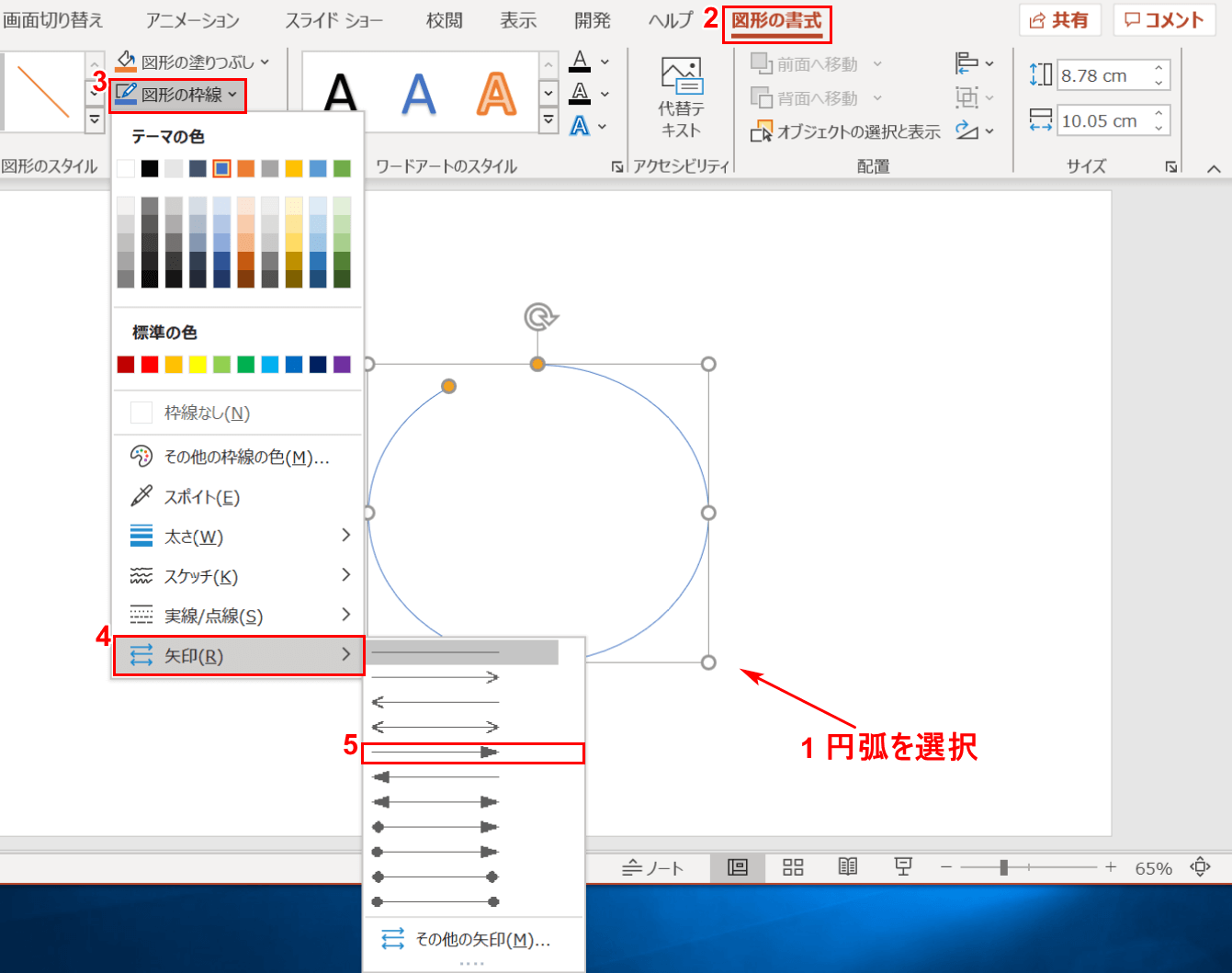Expand the 太さ(W) submenu
Screen dimensions: 1232x973
[x=238, y=536]
